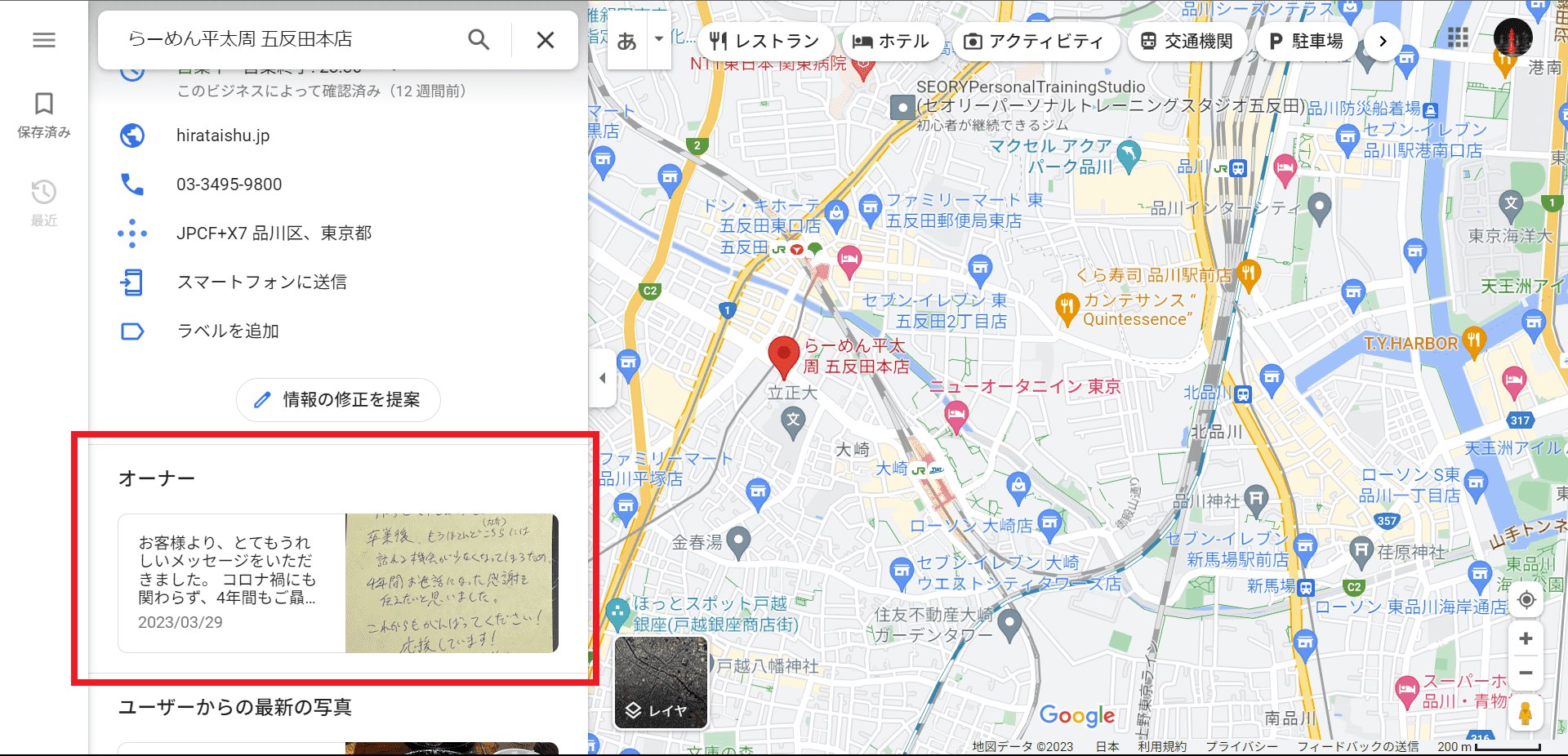Open the Recents history icon
The image size is (1568, 756).
coord(44,202)
